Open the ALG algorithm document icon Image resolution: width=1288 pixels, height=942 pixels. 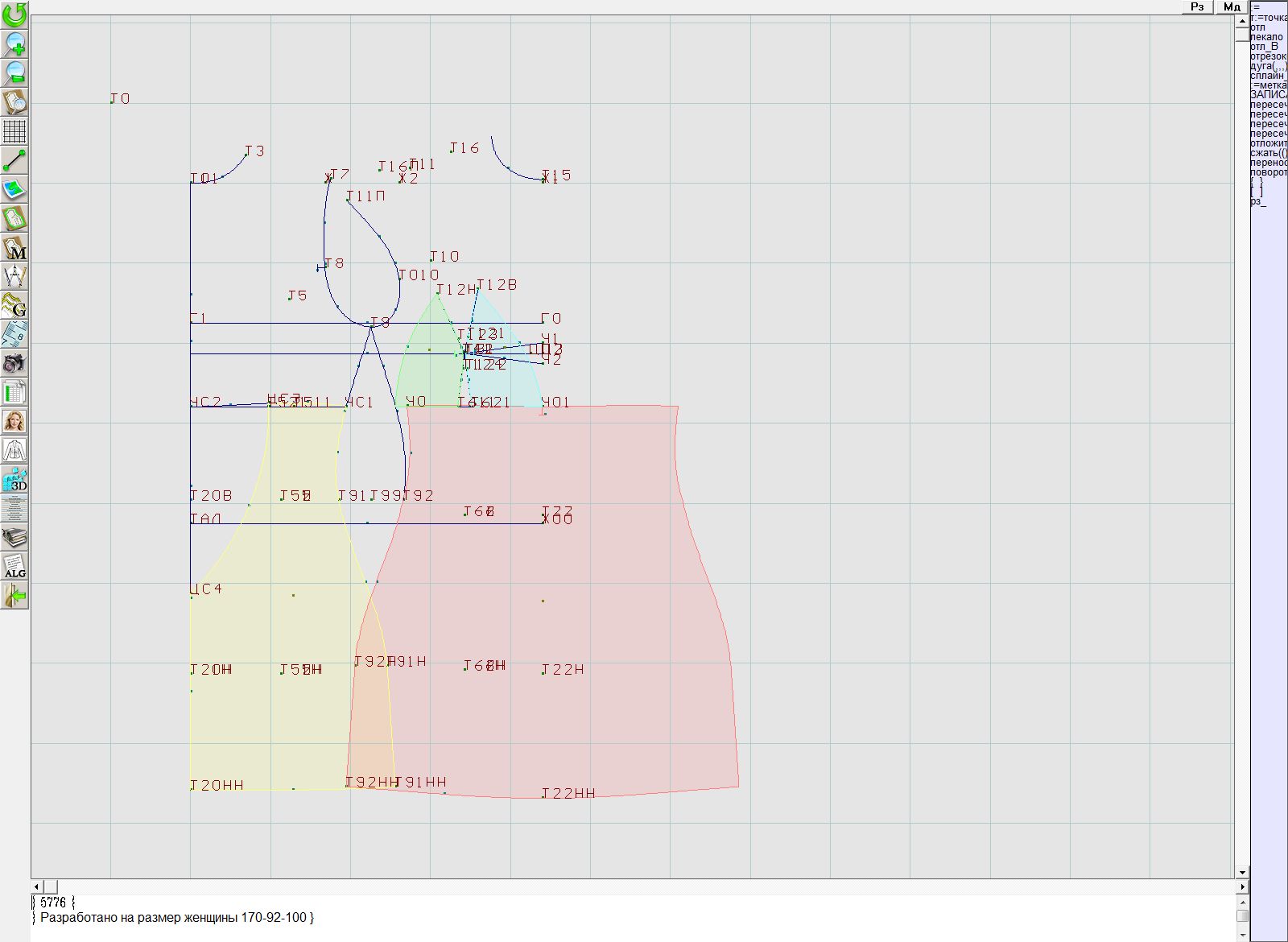[x=14, y=566]
